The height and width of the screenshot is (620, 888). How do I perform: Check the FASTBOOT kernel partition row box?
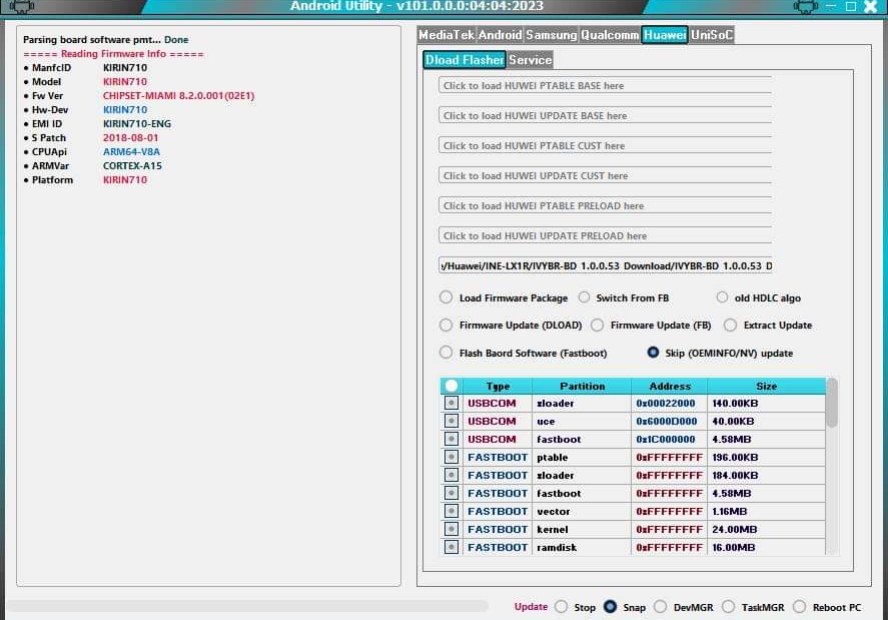click(x=451, y=529)
